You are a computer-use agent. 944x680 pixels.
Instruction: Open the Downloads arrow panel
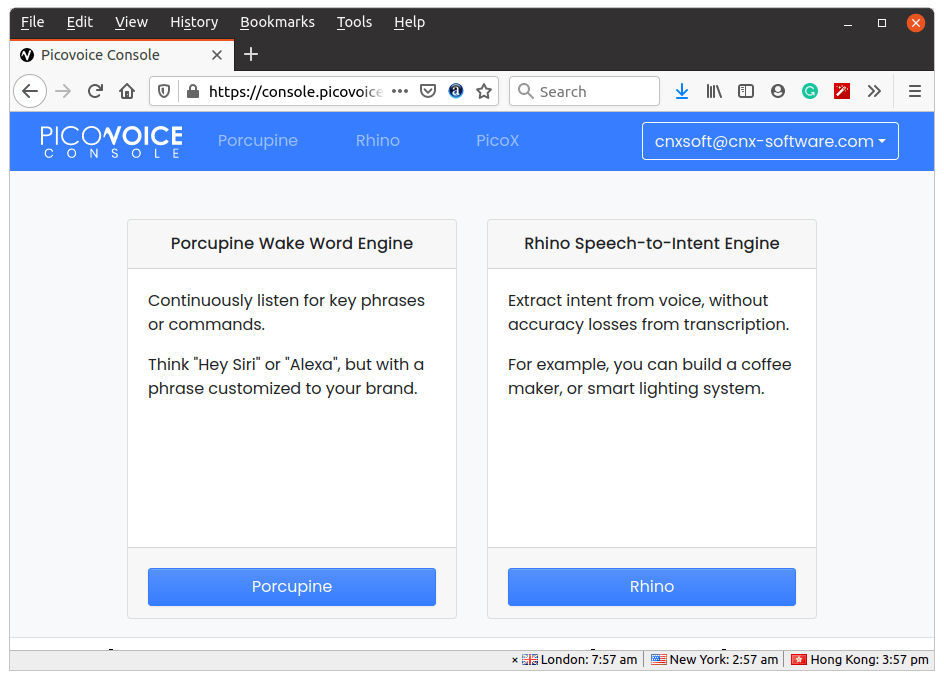(682, 92)
